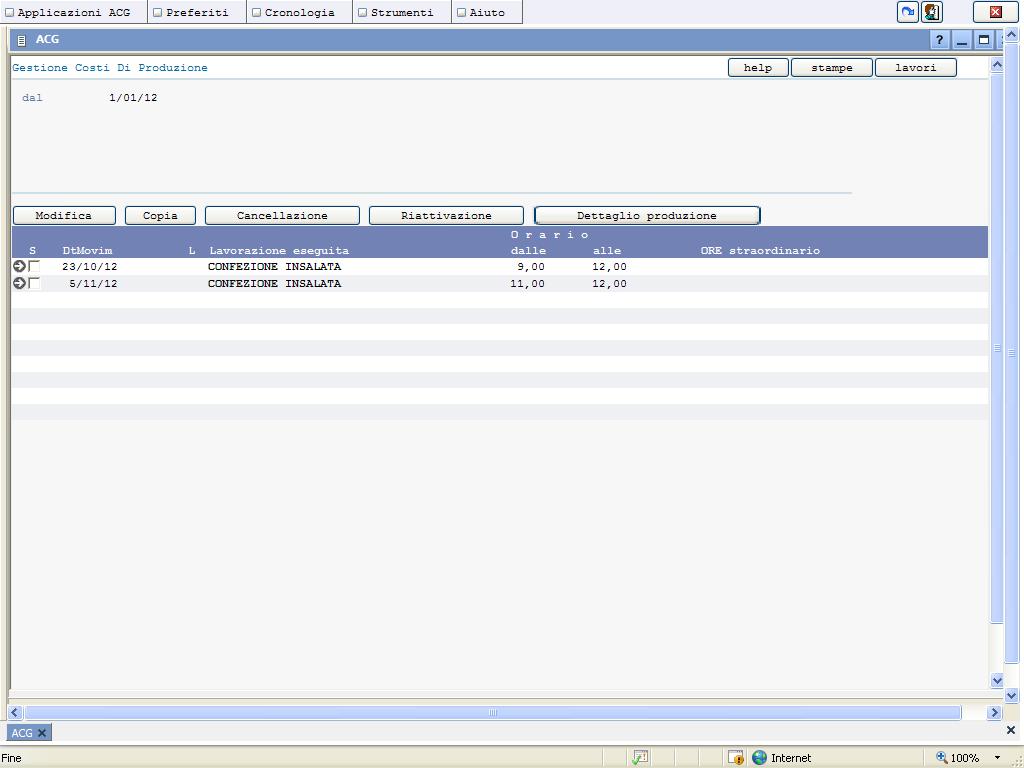Click the arrow icon on the 23/10/12 row
The image size is (1024, 768).
(x=19, y=267)
